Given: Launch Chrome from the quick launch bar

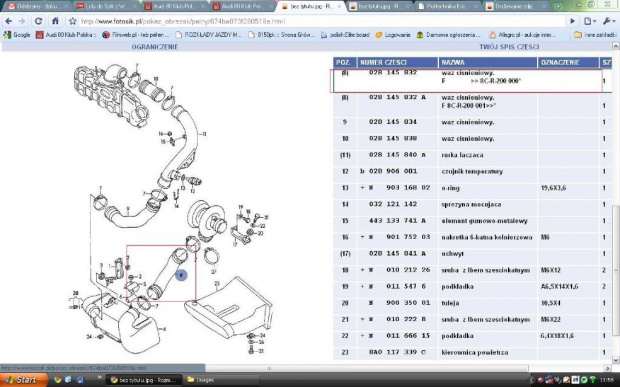Looking at the screenshot, I should (58, 380).
